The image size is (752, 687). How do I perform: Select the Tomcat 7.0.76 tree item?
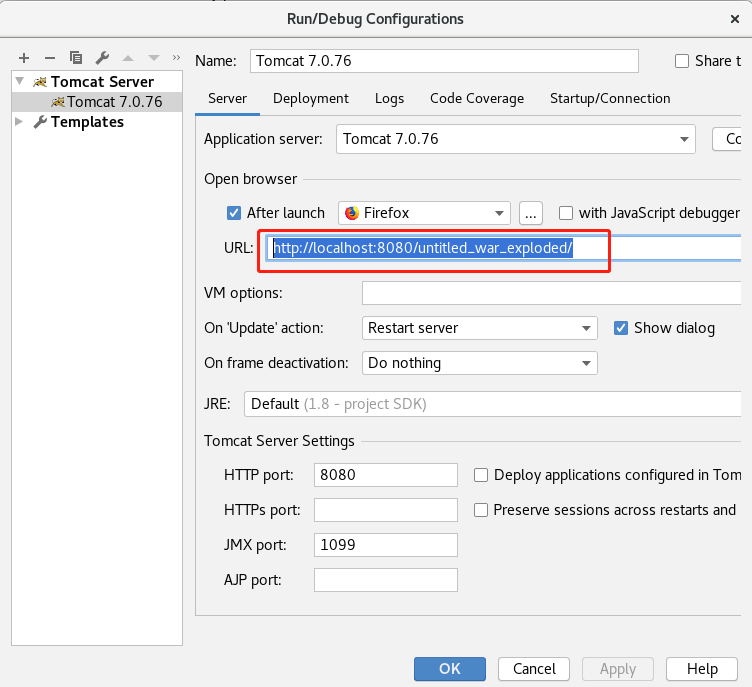click(x=97, y=102)
